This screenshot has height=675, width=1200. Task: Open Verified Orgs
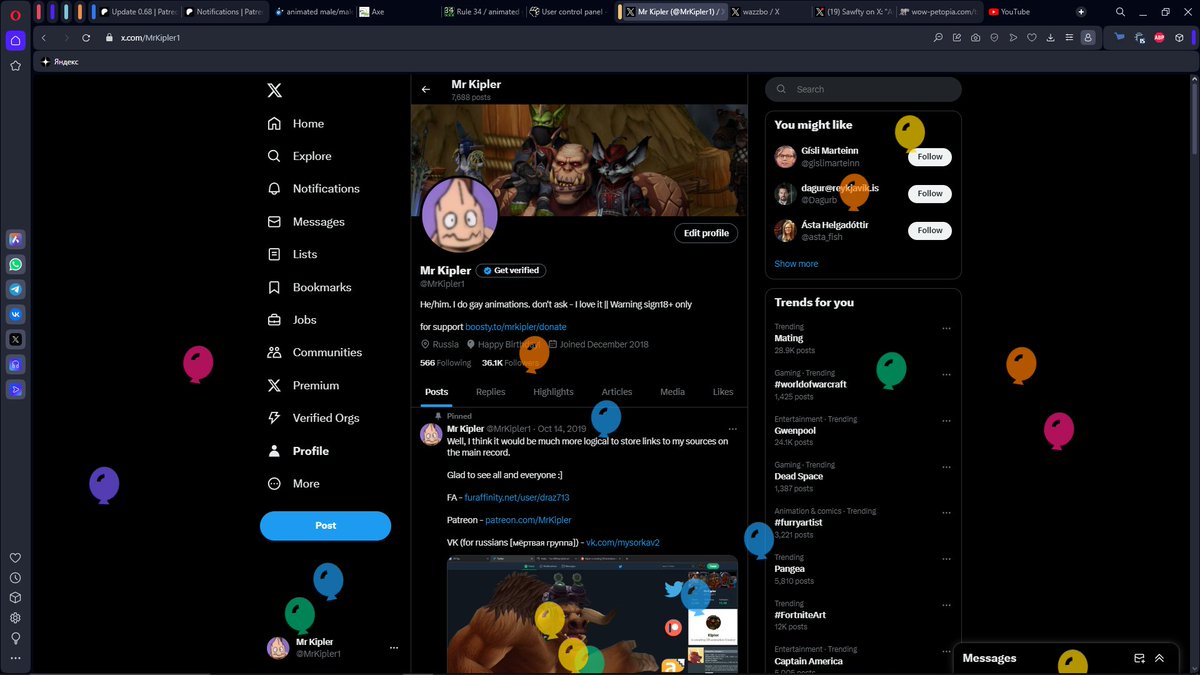click(x=313, y=418)
